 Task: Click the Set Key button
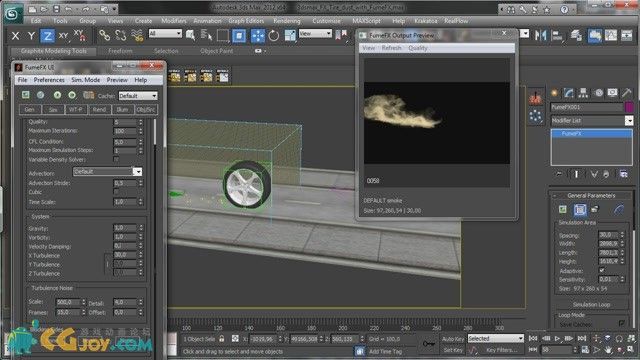click(x=453, y=350)
